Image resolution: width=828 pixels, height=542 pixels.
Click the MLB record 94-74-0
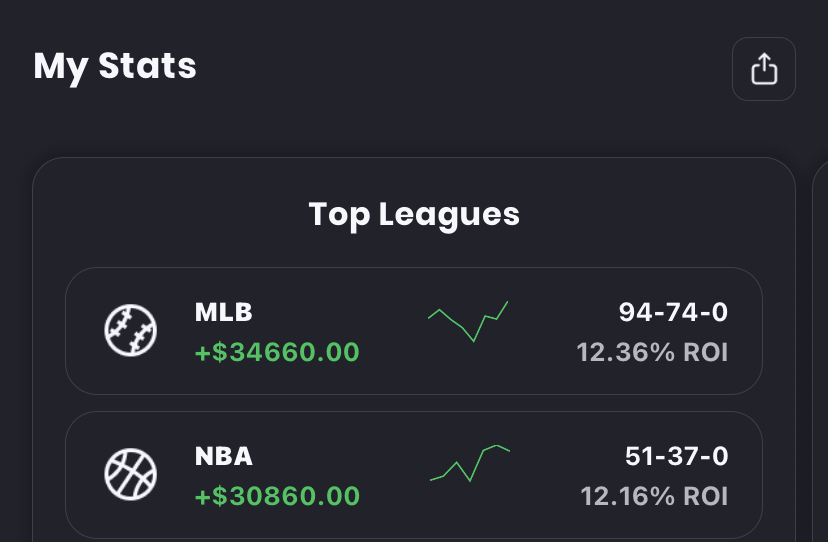click(x=673, y=313)
